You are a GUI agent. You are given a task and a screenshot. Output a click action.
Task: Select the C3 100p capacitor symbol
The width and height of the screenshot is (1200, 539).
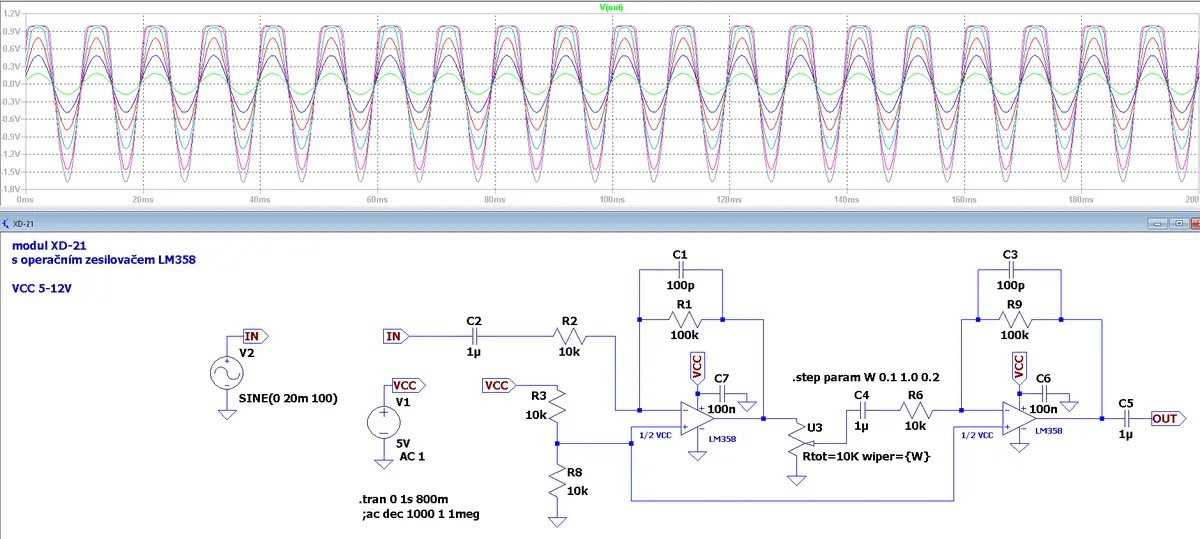pos(1010,271)
